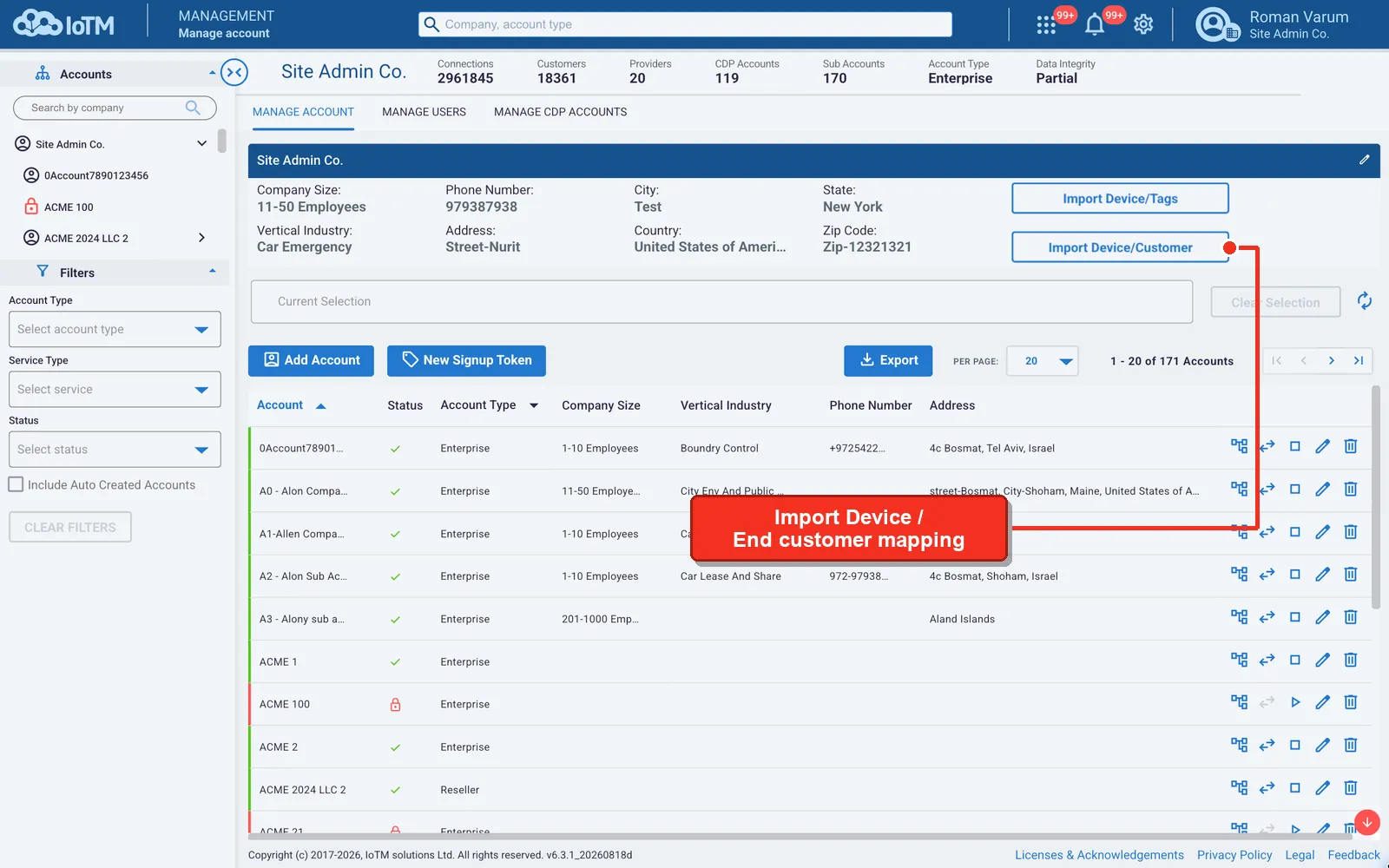
Task: Edit the A2 - Alon Sub Ac row
Action: 1322,575
